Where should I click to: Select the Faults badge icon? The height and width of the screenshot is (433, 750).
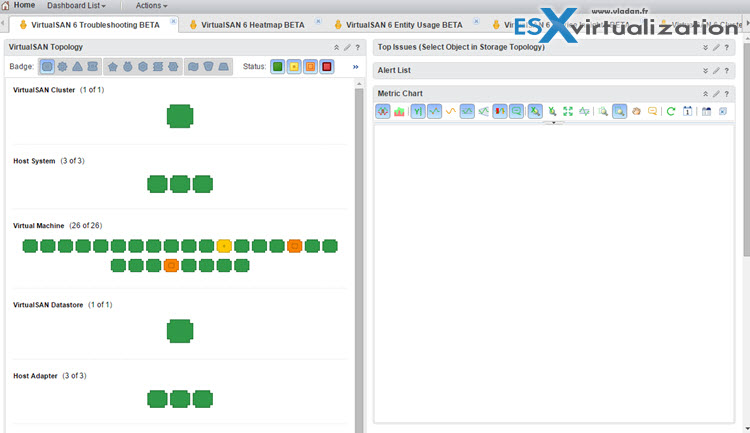pyautogui.click(x=93, y=67)
